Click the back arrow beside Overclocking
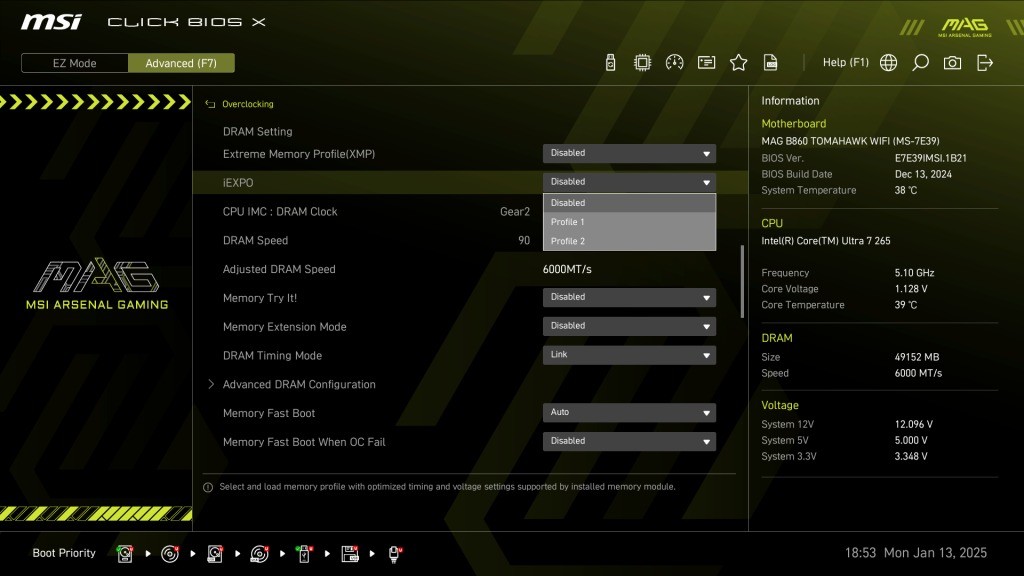The width and height of the screenshot is (1024, 576). pos(210,104)
